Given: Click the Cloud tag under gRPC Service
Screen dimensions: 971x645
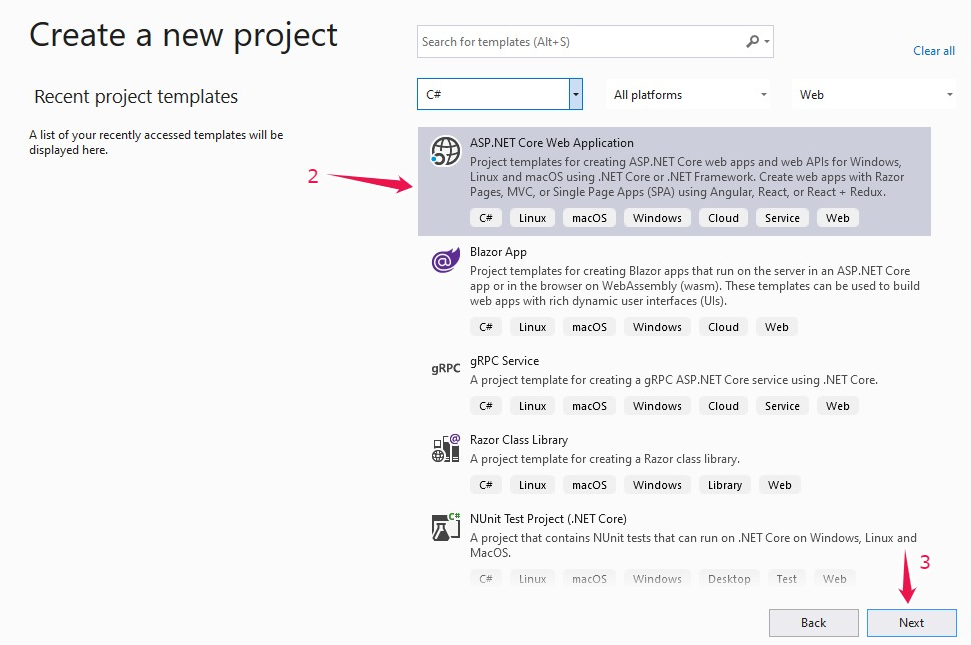Looking at the screenshot, I should pyautogui.click(x=723, y=406).
